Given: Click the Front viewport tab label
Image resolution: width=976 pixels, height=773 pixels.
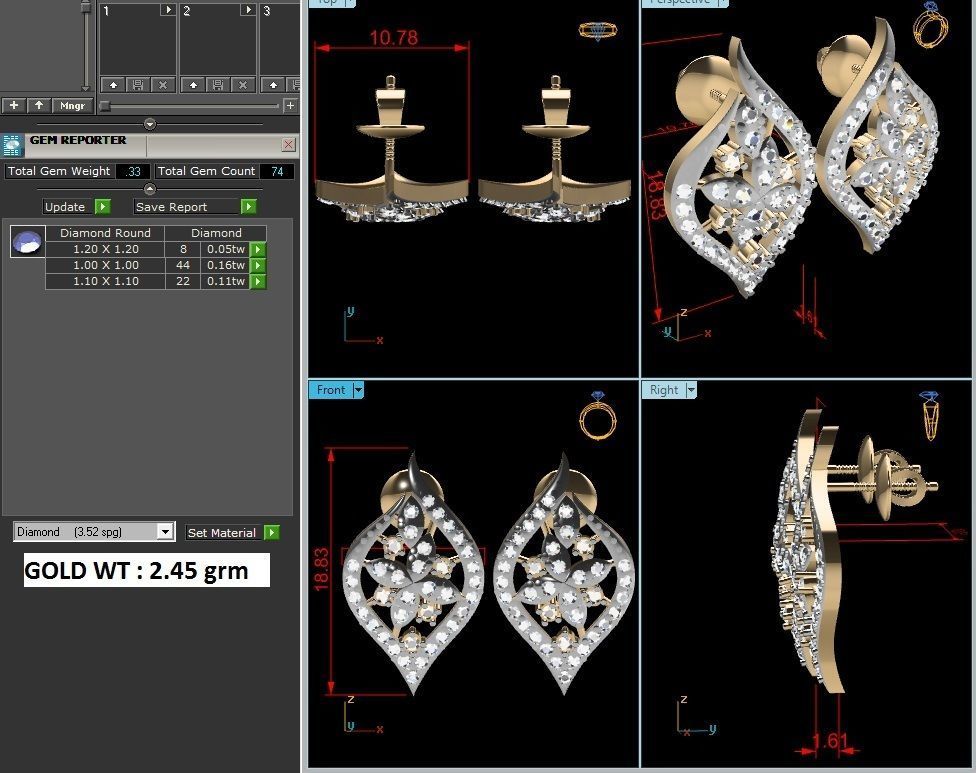Looking at the screenshot, I should click(x=331, y=390).
